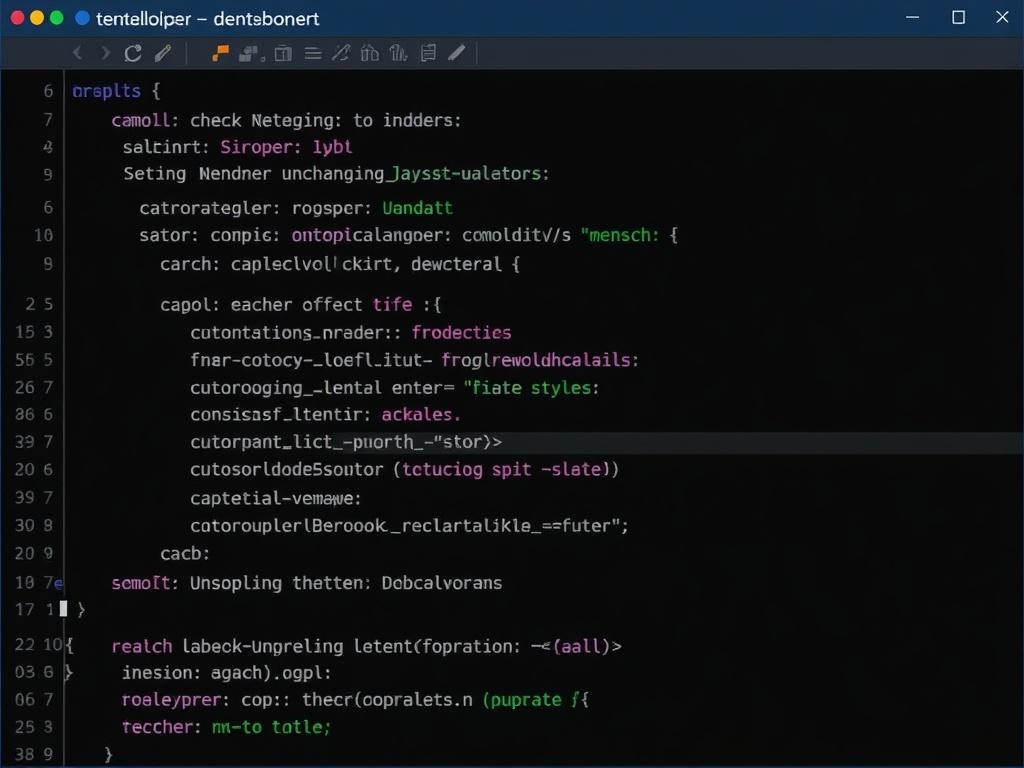This screenshot has height=768, width=1024.
Task: Click gutter line number '55 5'
Action: point(34,360)
